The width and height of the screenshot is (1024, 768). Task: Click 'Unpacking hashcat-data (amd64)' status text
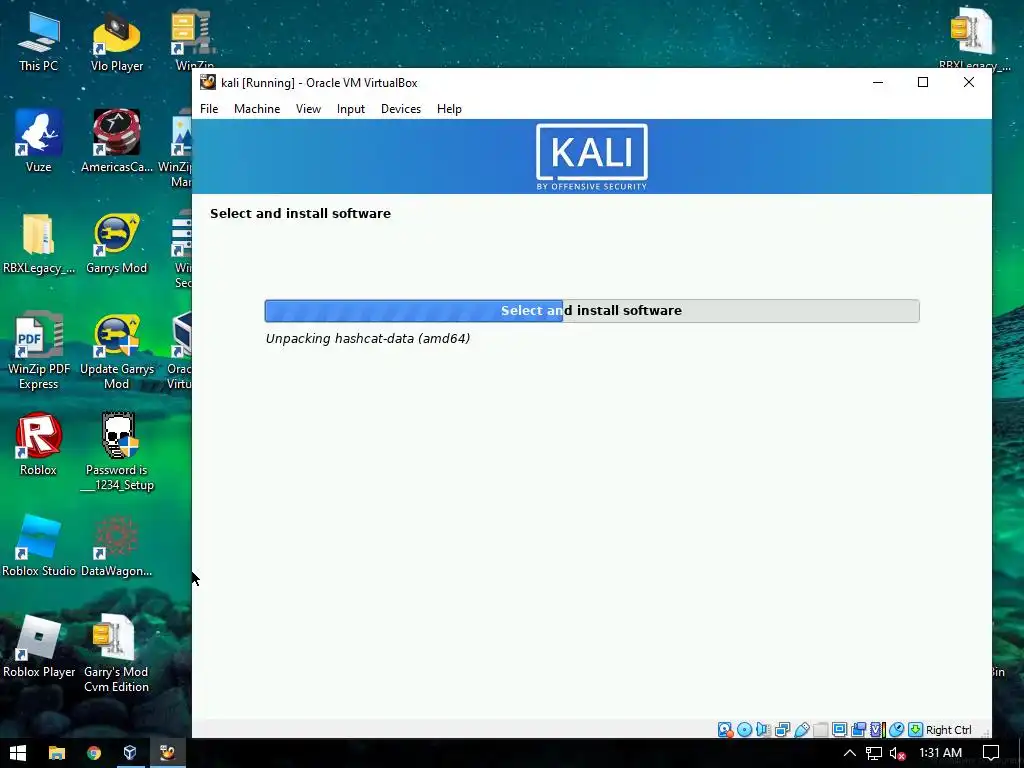point(368,338)
